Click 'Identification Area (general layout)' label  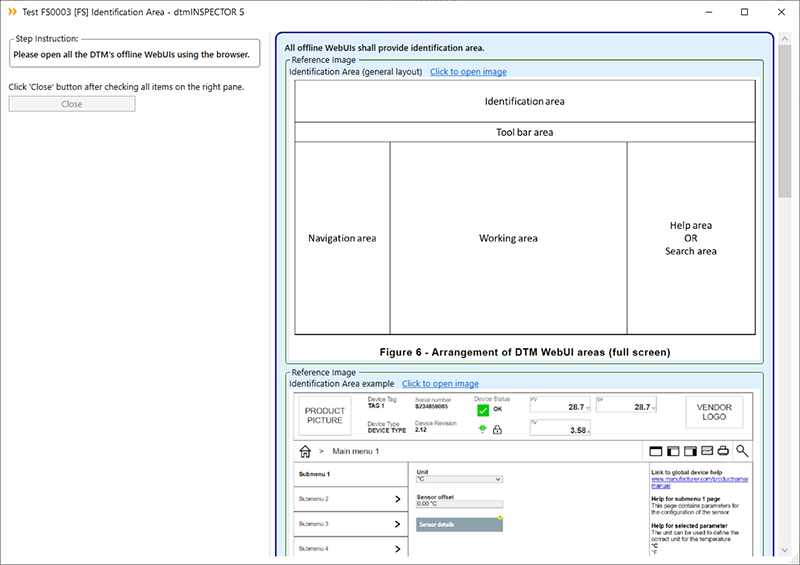[356, 72]
